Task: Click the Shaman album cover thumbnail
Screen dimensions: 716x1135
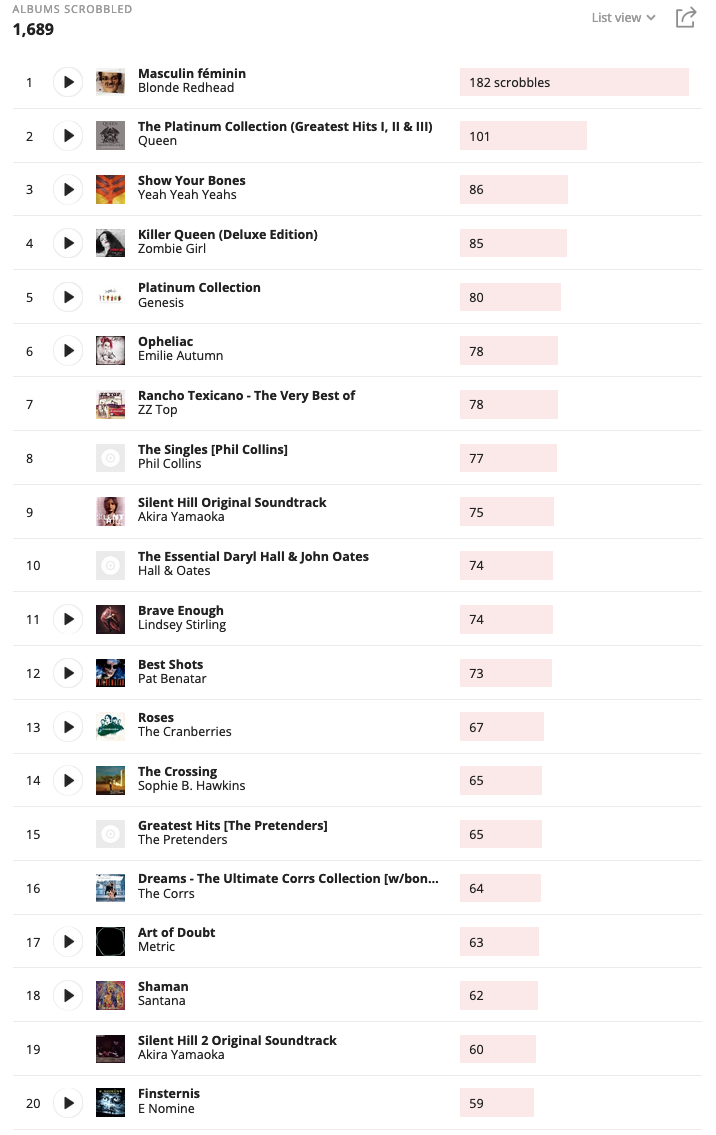Action: coord(110,995)
